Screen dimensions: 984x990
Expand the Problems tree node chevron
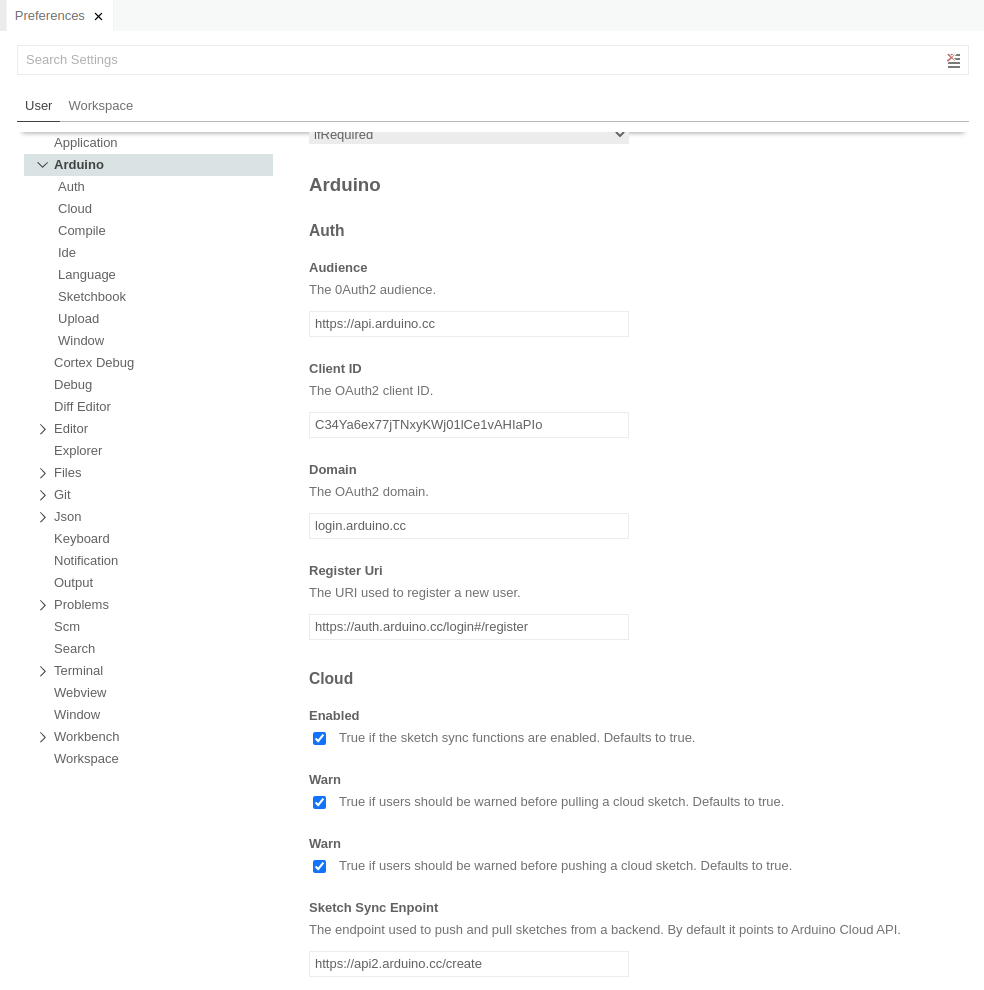point(42,605)
